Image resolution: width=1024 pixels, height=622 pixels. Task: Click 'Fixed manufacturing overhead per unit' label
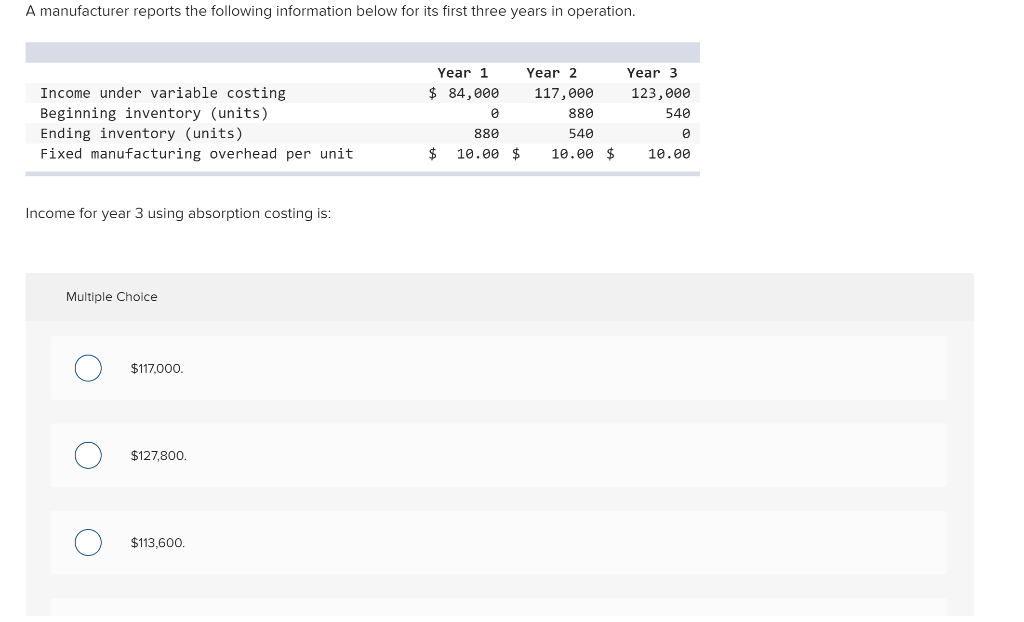(197, 154)
